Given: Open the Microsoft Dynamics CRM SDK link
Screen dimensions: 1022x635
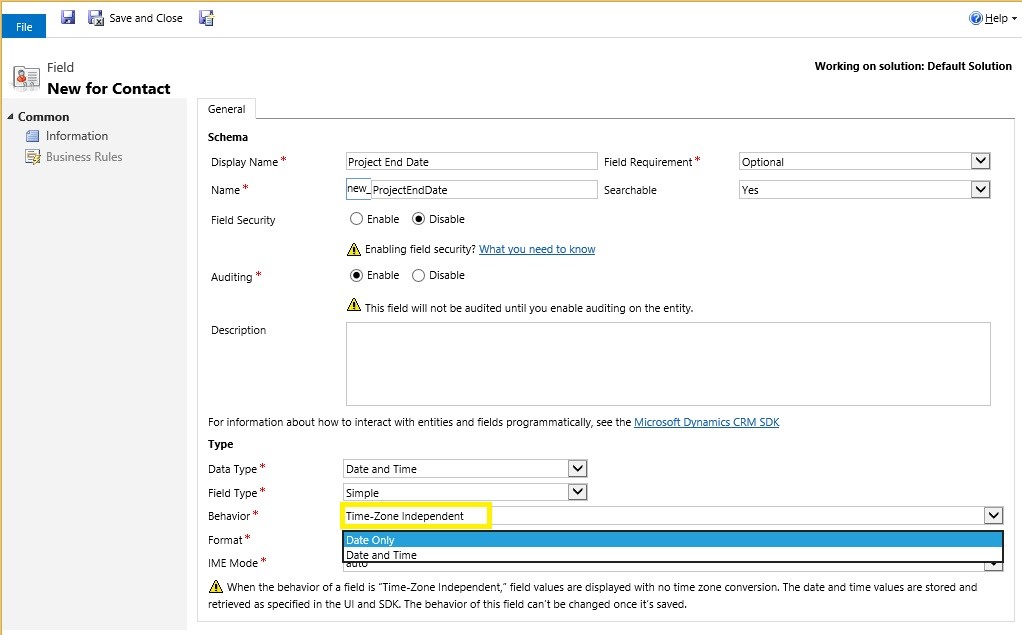Looking at the screenshot, I should [x=707, y=422].
